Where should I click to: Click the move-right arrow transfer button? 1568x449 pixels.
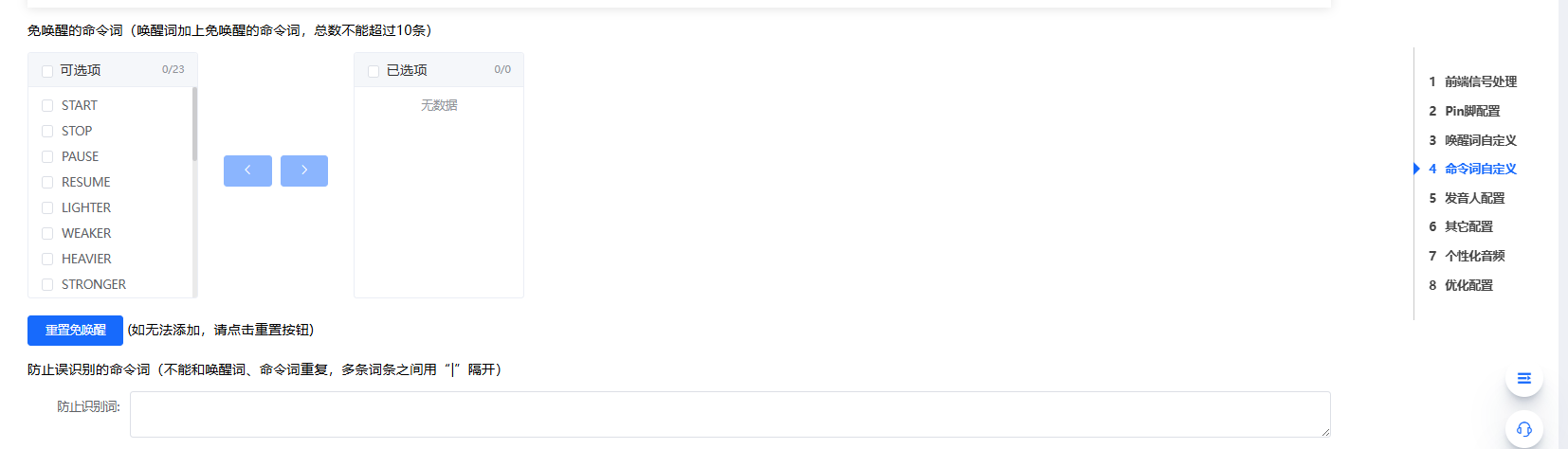[x=304, y=171]
